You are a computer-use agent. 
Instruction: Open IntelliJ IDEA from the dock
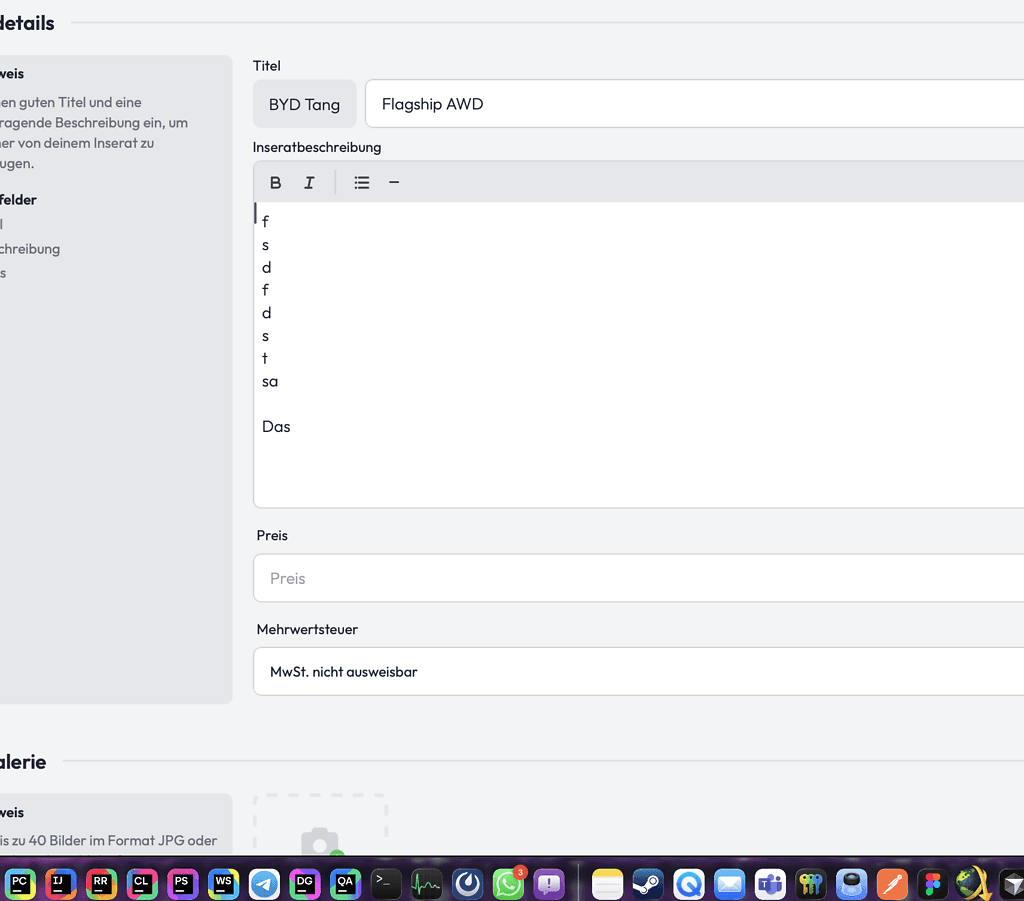61,883
